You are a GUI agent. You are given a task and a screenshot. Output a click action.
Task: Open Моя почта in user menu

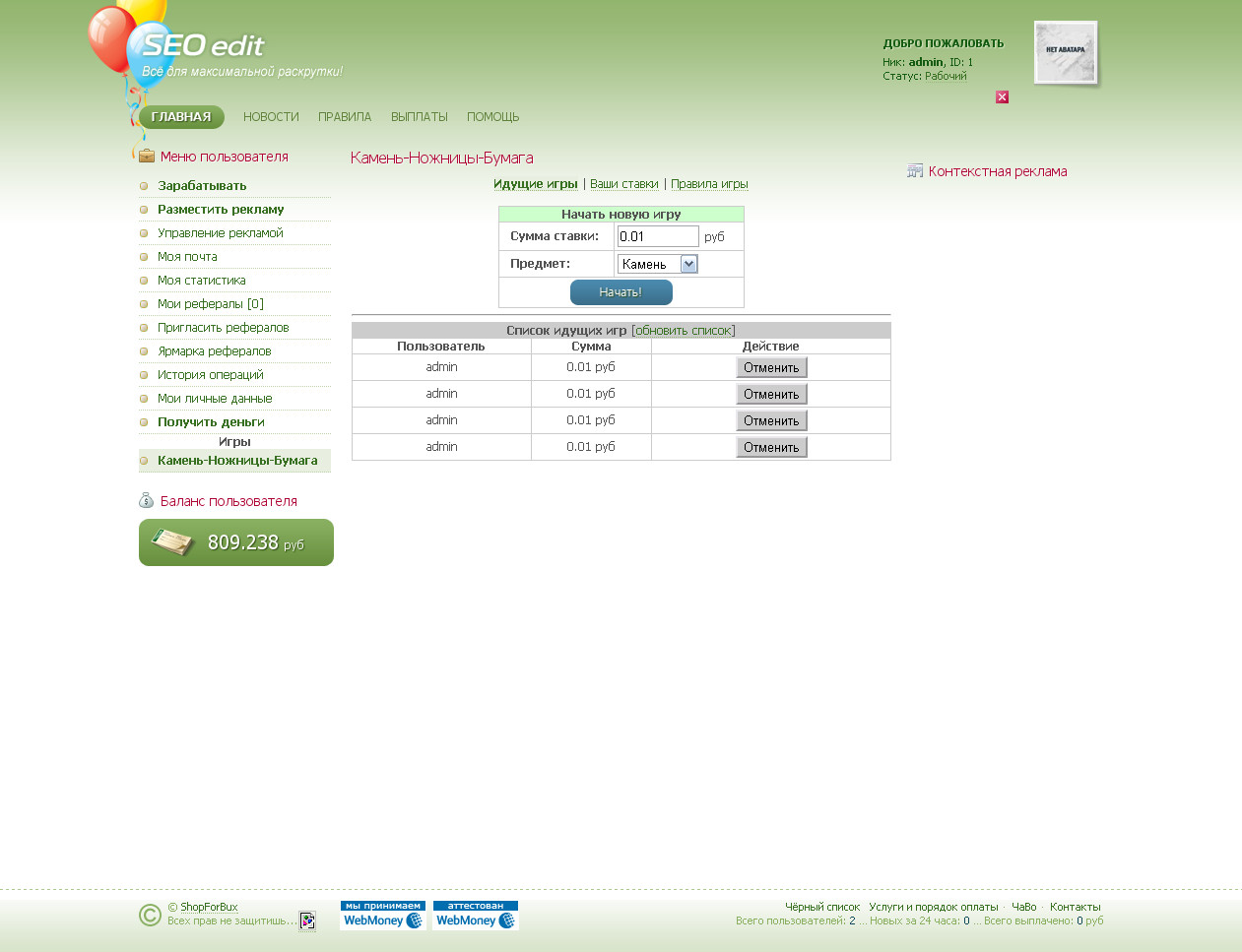point(187,257)
